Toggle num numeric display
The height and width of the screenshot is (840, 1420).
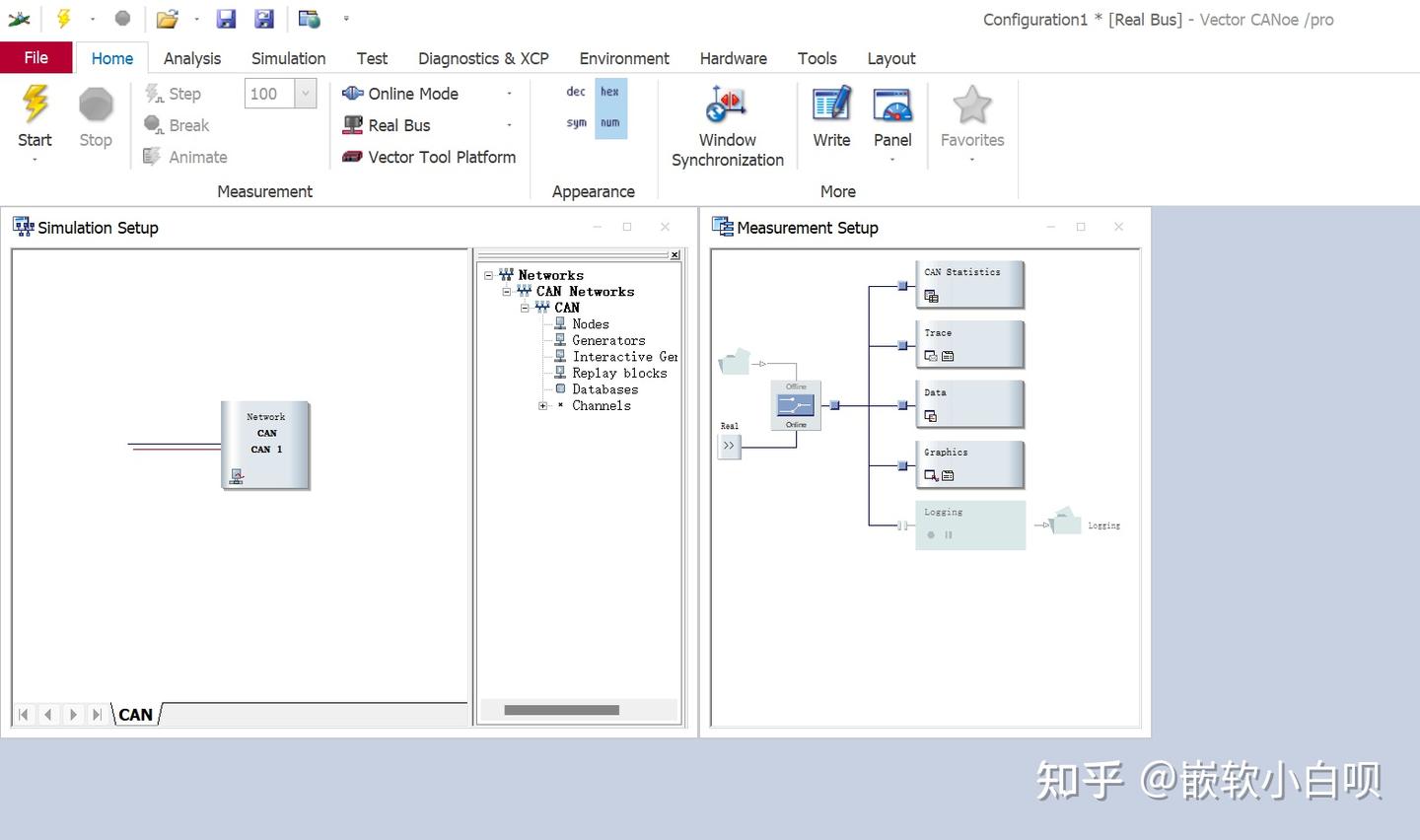click(610, 123)
